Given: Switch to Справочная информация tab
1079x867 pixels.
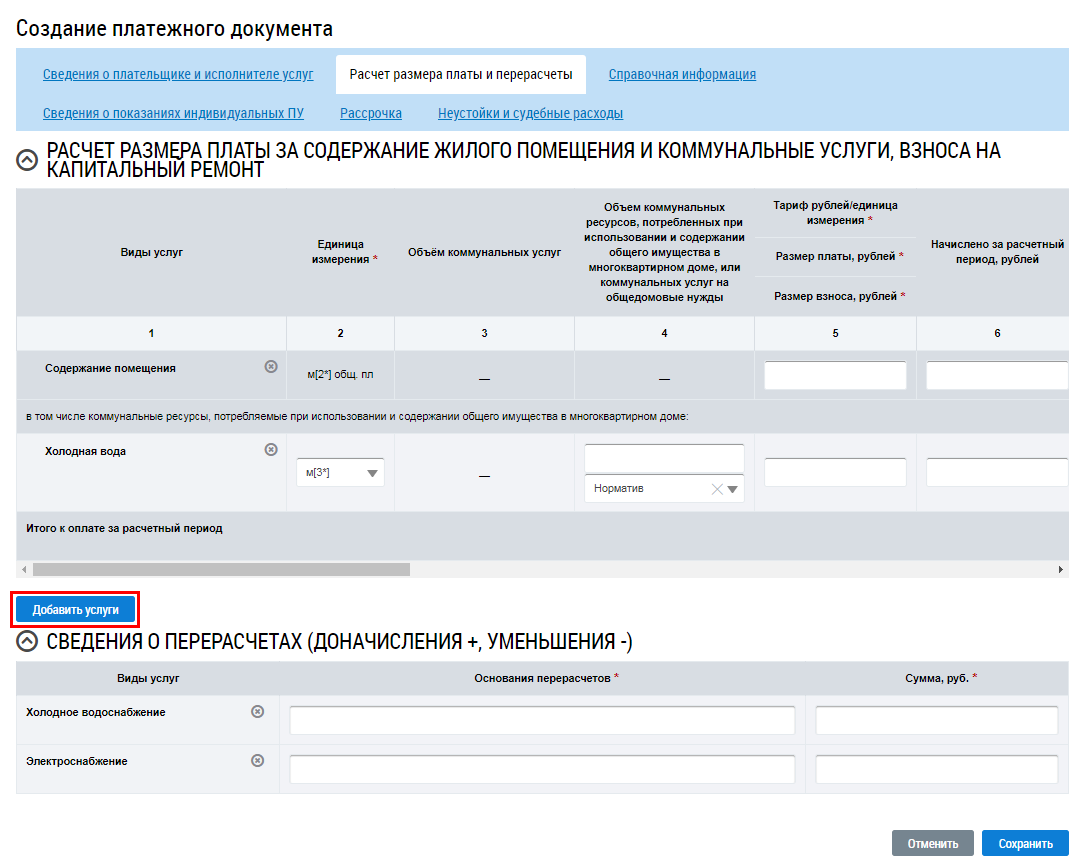Looking at the screenshot, I should 682,74.
